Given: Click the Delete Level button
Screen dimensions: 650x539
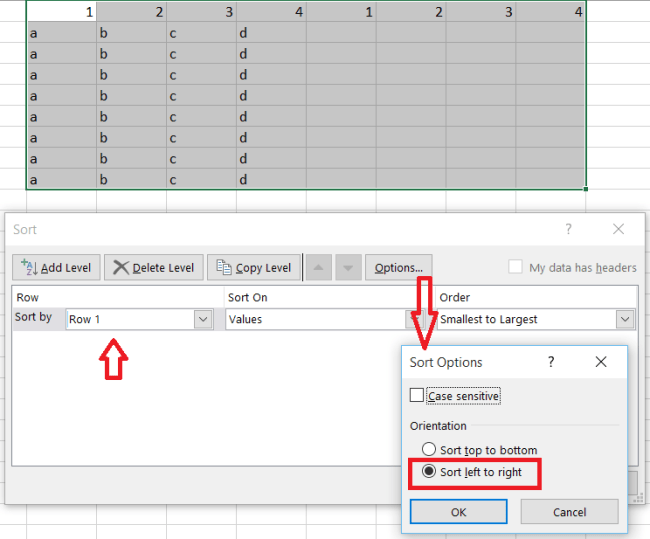Looking at the screenshot, I should tap(154, 268).
